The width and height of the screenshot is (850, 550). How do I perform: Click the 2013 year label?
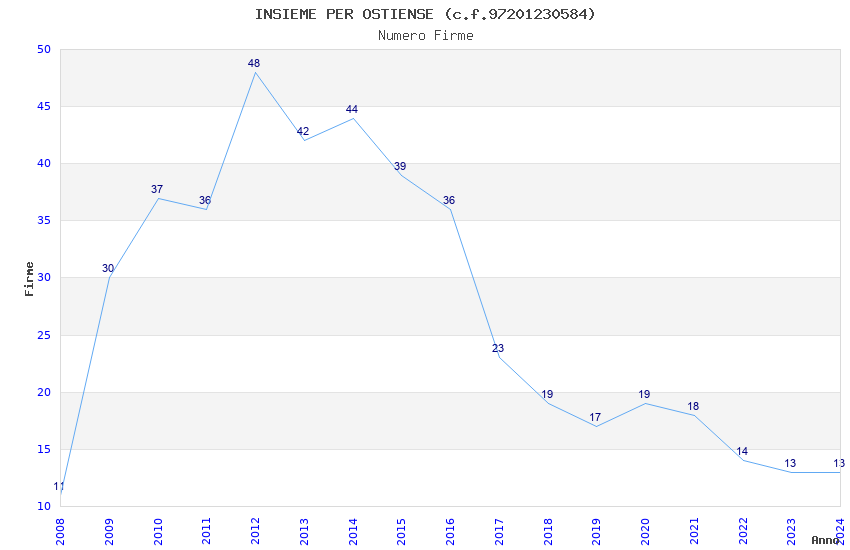click(x=304, y=531)
